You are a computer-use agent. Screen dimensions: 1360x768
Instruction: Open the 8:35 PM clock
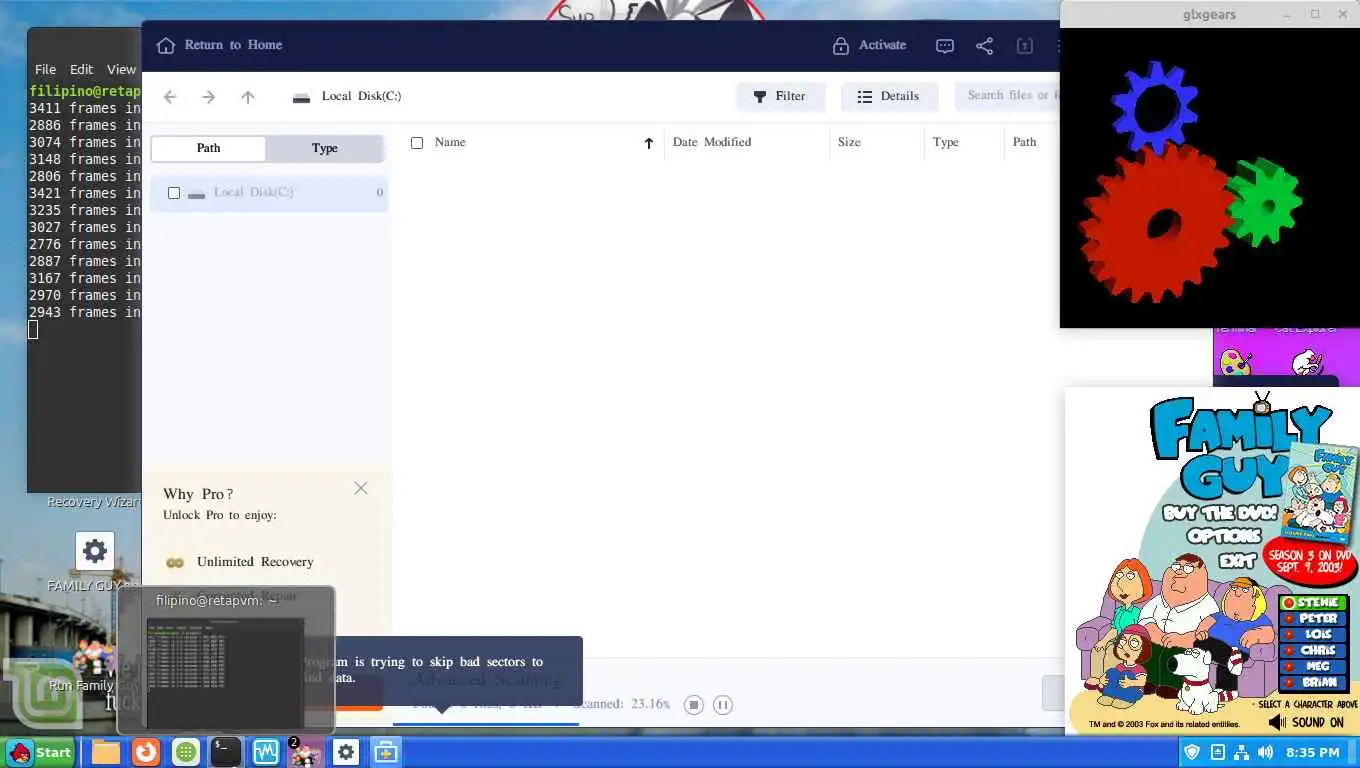[x=1312, y=752]
